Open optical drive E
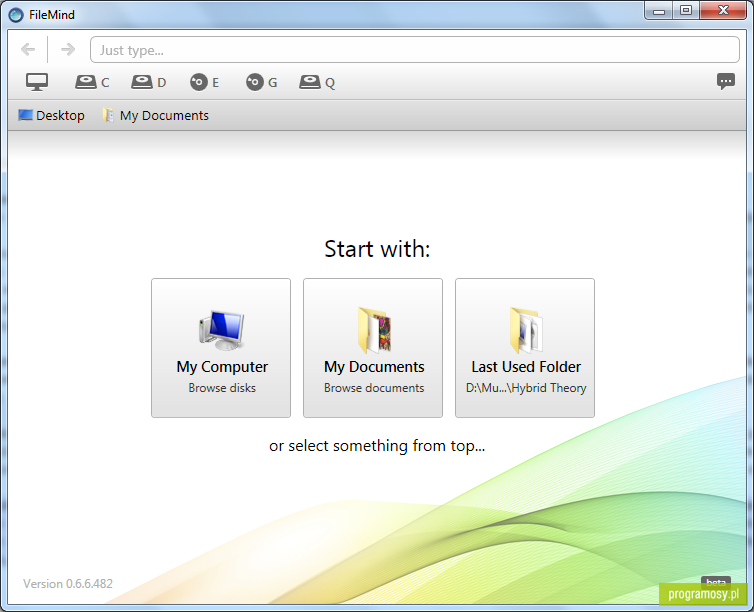 point(205,82)
